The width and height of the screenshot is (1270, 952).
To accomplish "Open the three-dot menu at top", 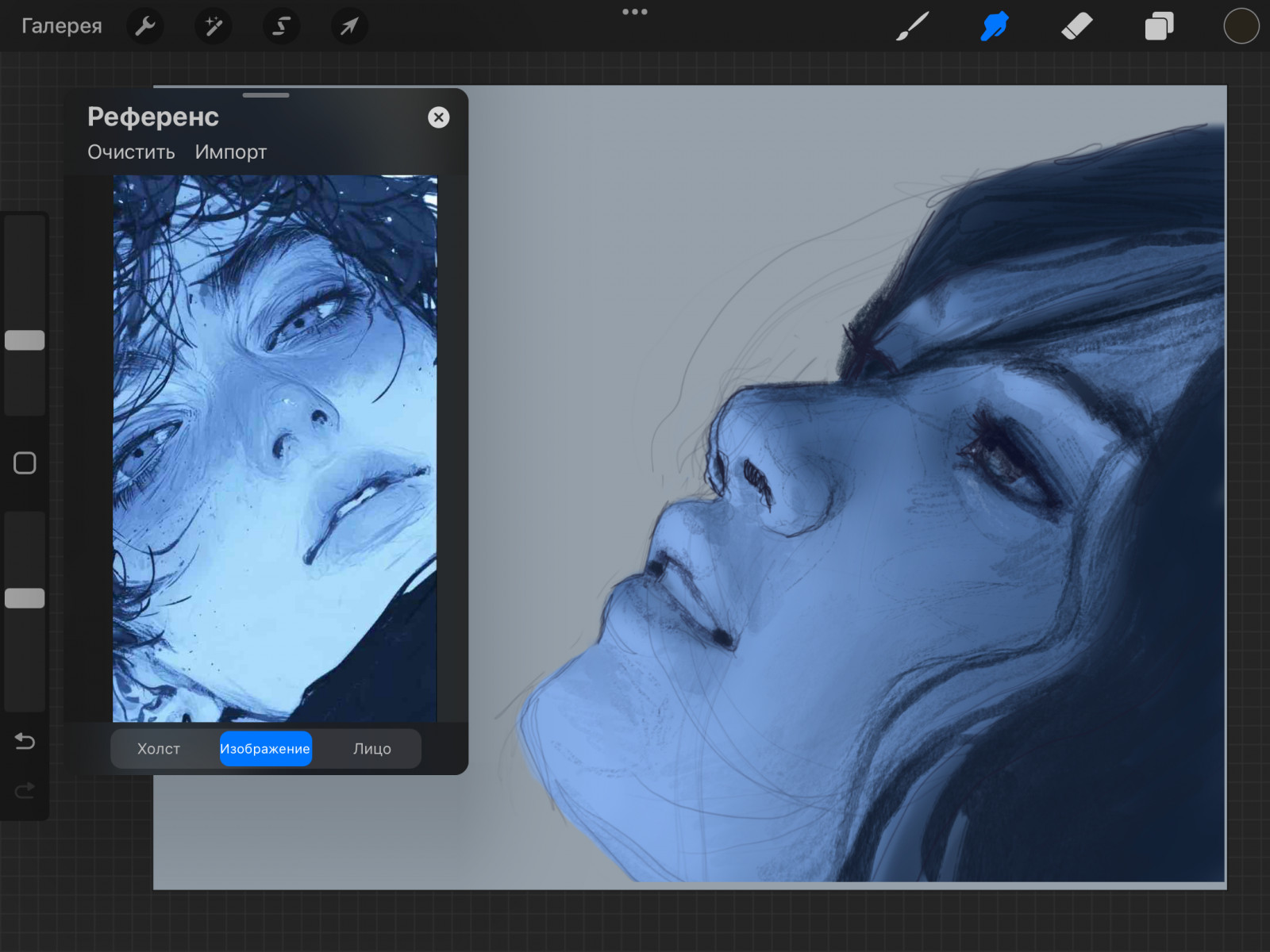I will [x=635, y=12].
